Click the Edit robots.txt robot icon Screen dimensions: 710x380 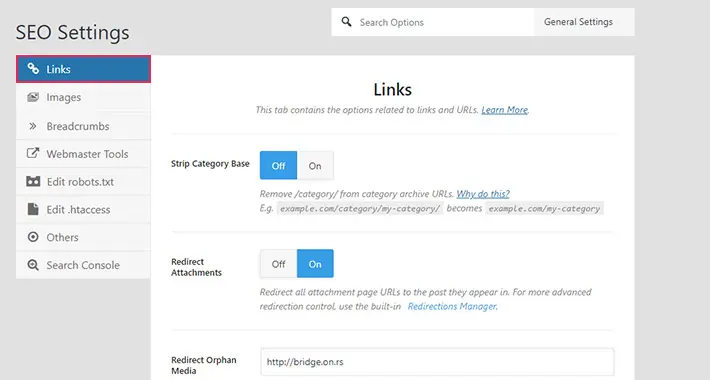pos(33,182)
